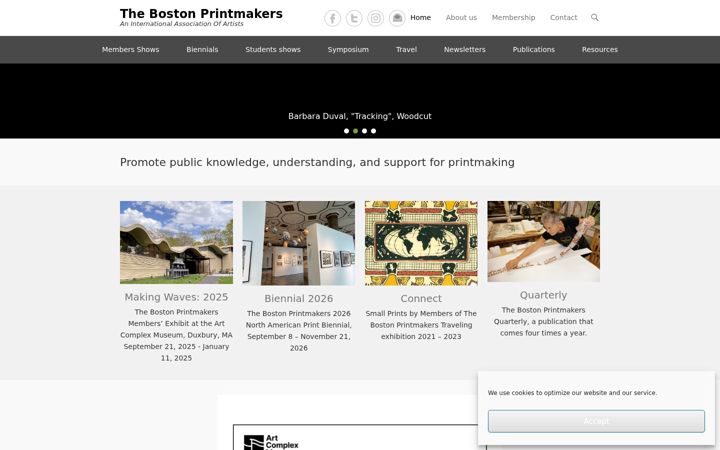Open the Members Shows menu
The image size is (720, 450).
coord(130,50)
